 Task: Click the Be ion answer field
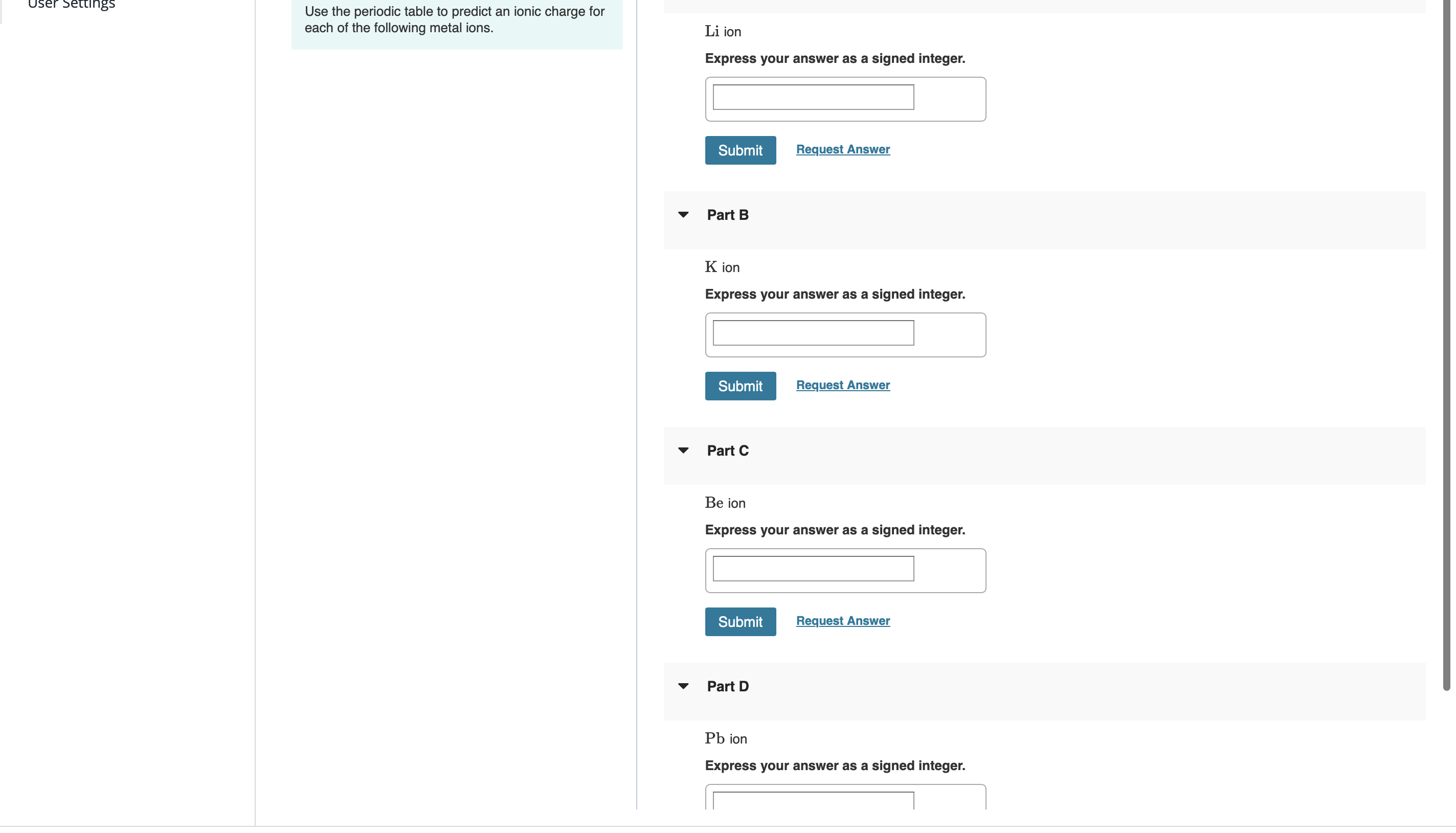click(813, 569)
